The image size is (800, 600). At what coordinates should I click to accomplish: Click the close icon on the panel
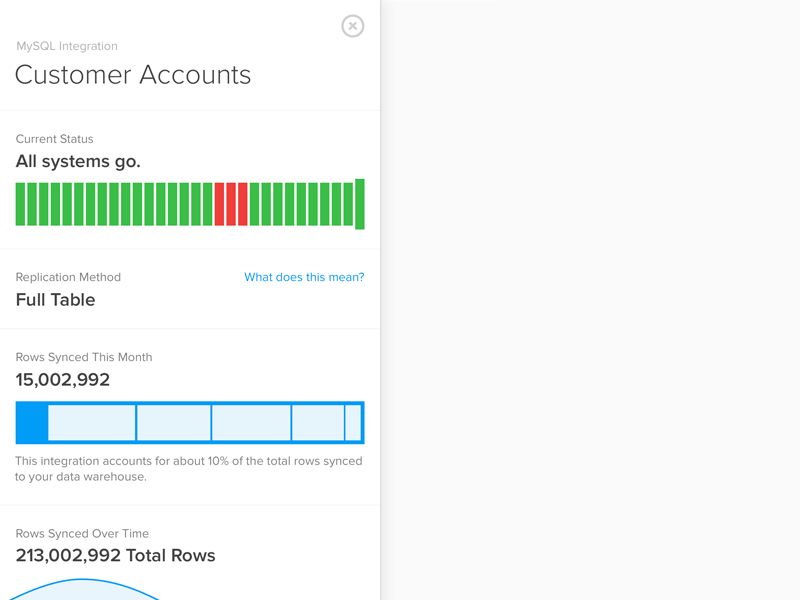352,26
